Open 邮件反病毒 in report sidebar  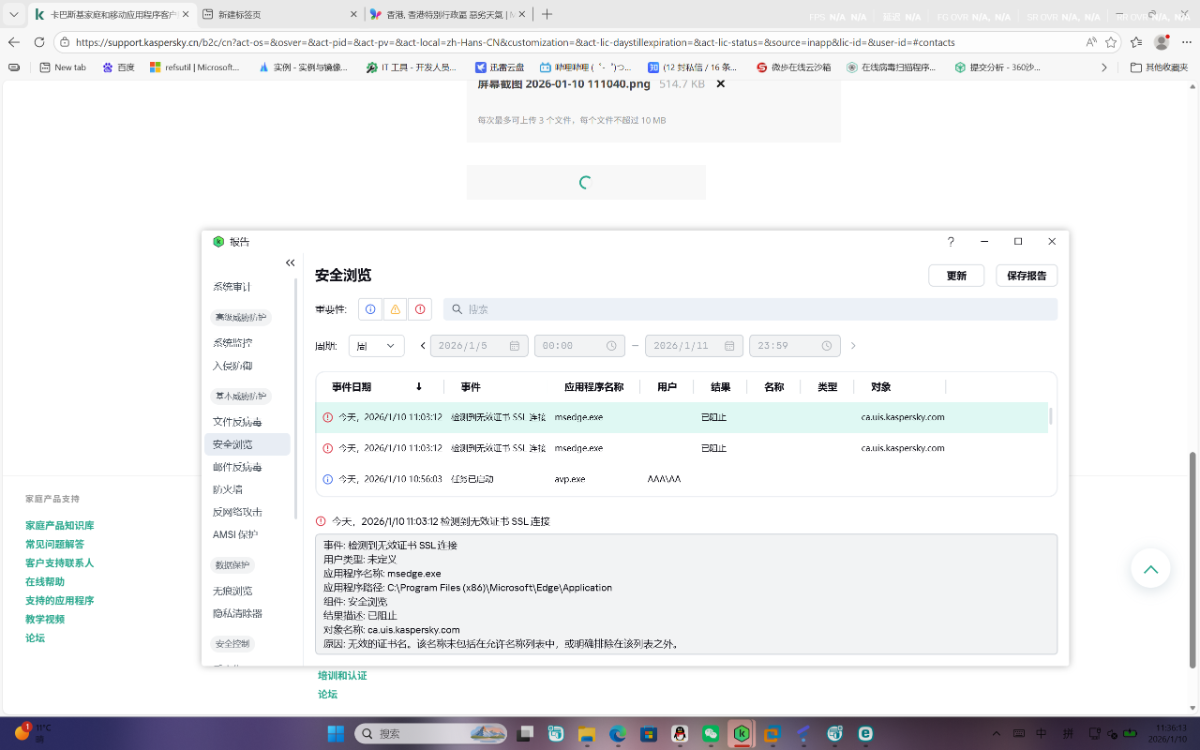[x=237, y=467]
